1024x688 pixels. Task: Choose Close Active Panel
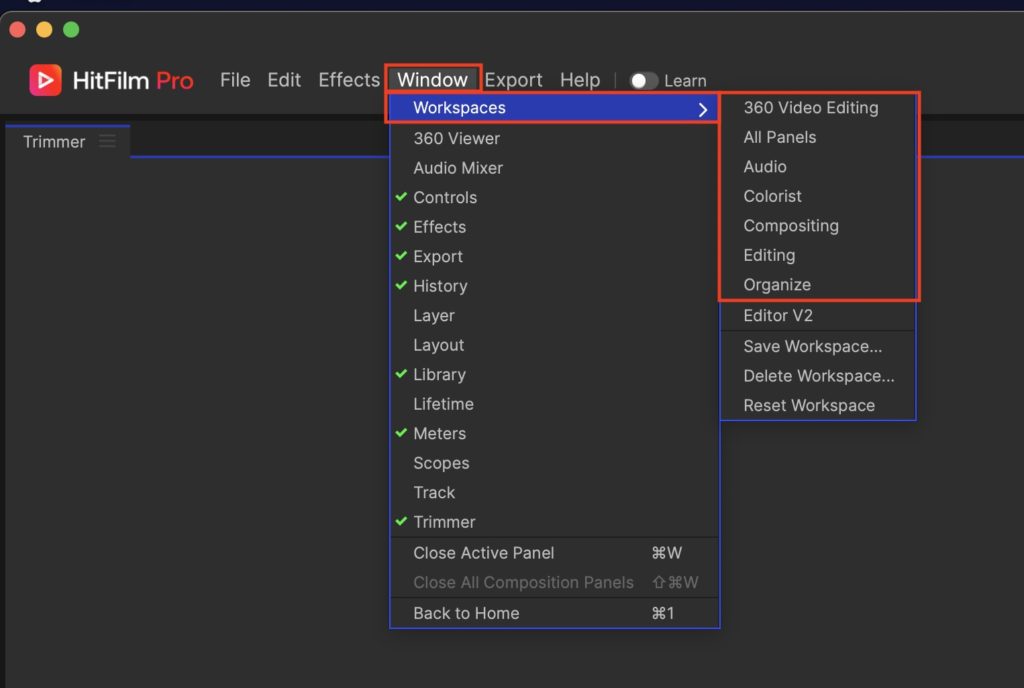[x=554, y=553]
